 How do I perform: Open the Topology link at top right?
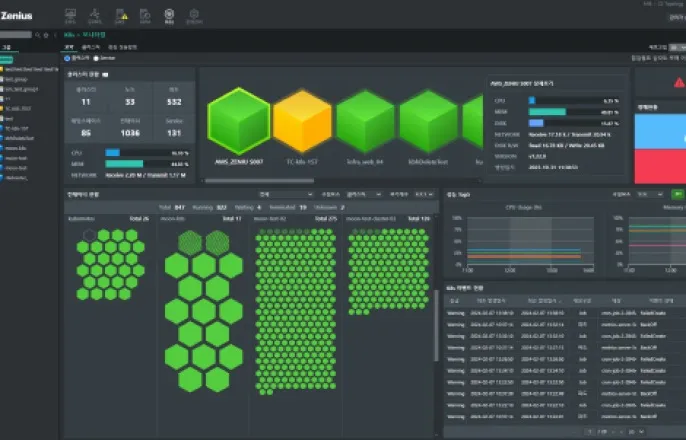[670, 4]
